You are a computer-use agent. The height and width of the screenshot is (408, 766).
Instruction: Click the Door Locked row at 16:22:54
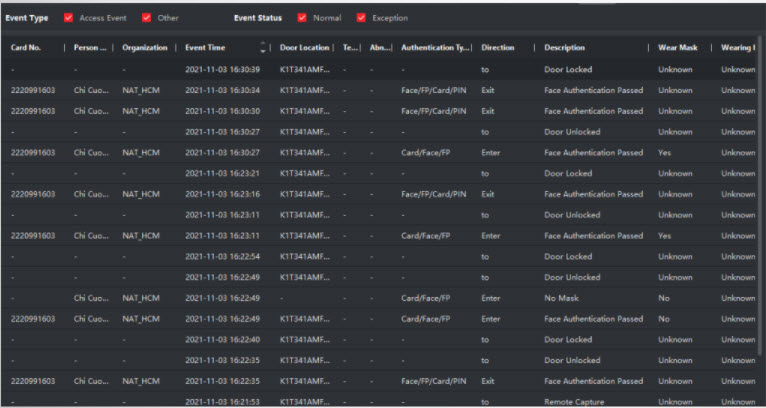point(571,257)
